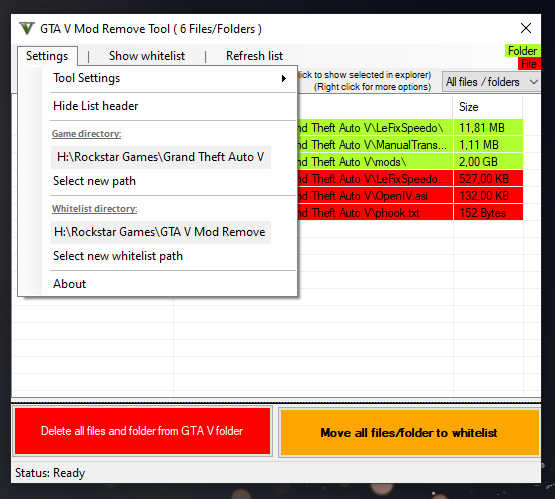The image size is (555, 499).
Task: Click the GTA V logo icon in title bar
Action: click(x=27, y=28)
